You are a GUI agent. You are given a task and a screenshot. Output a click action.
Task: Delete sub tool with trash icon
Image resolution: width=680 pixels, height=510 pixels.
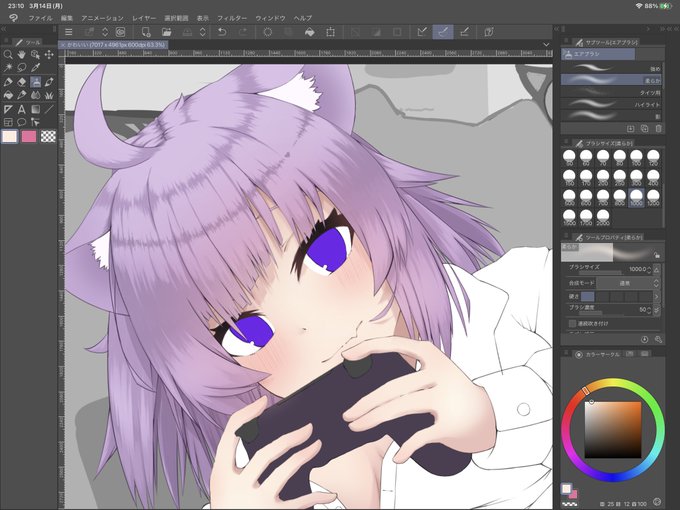(658, 129)
